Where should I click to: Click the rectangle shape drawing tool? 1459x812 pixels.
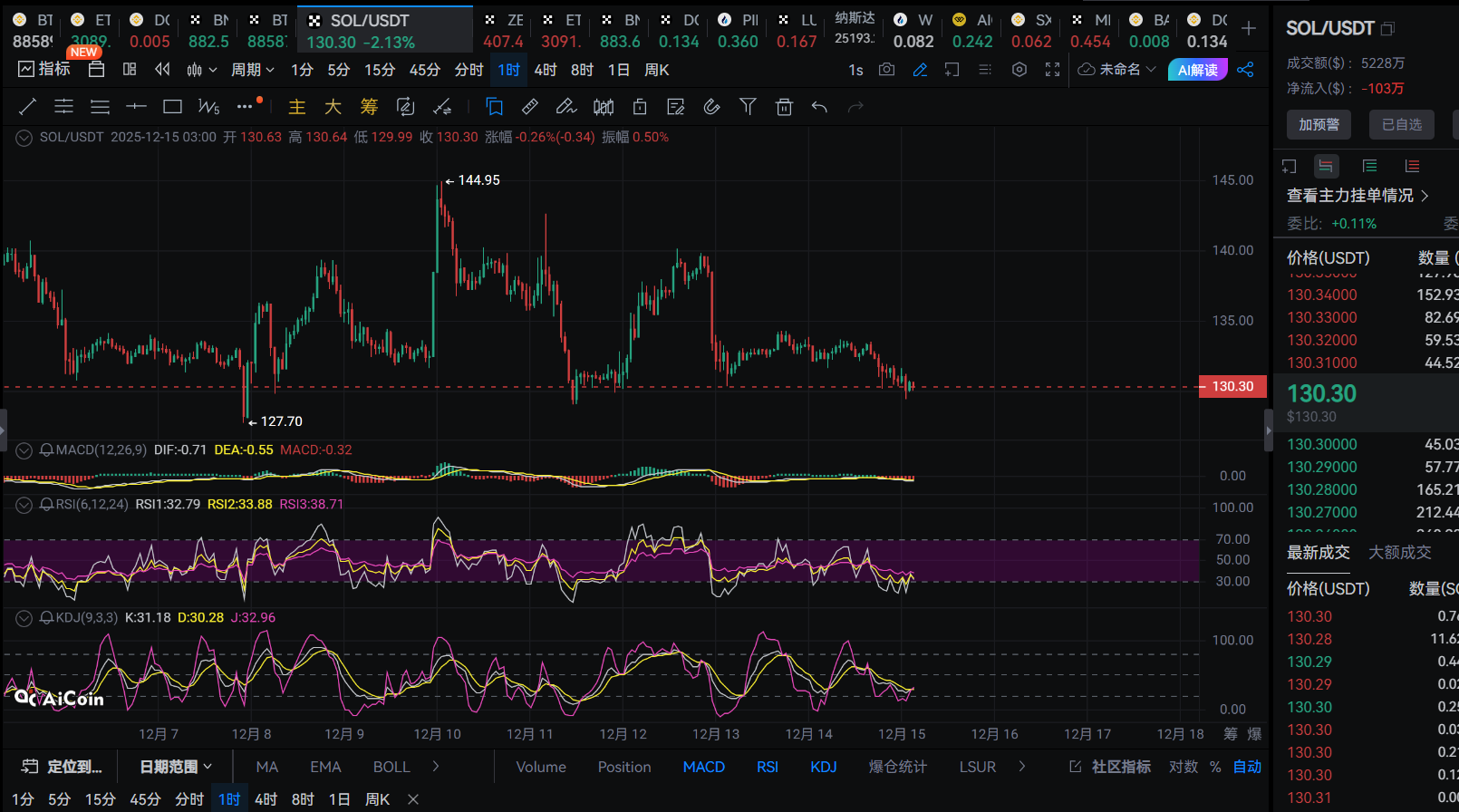(x=172, y=107)
